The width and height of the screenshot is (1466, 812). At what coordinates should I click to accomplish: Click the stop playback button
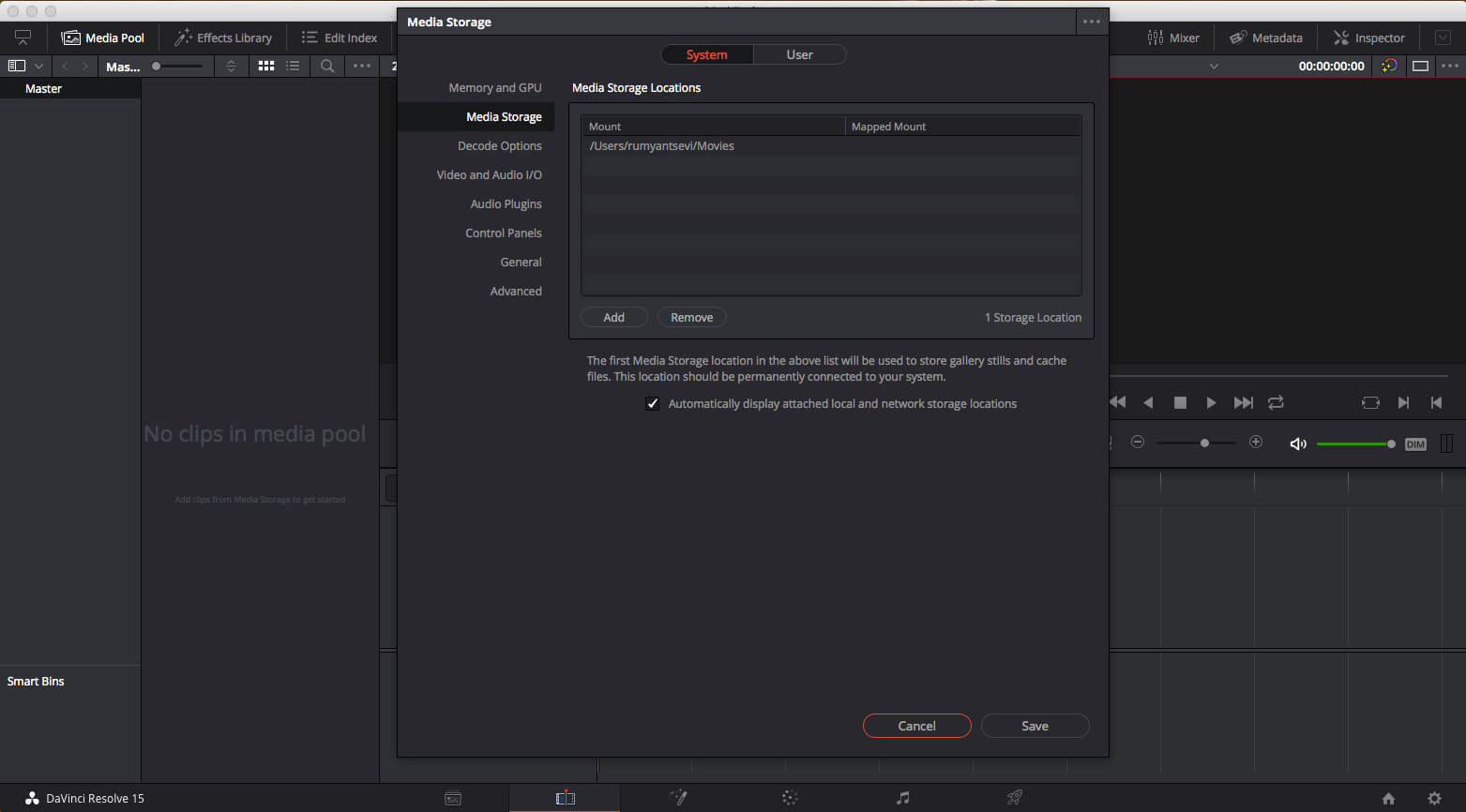(1180, 402)
